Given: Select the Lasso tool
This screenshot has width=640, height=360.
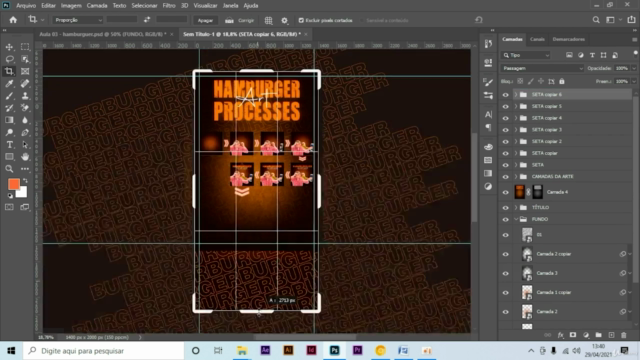Looking at the screenshot, I should (9, 59).
